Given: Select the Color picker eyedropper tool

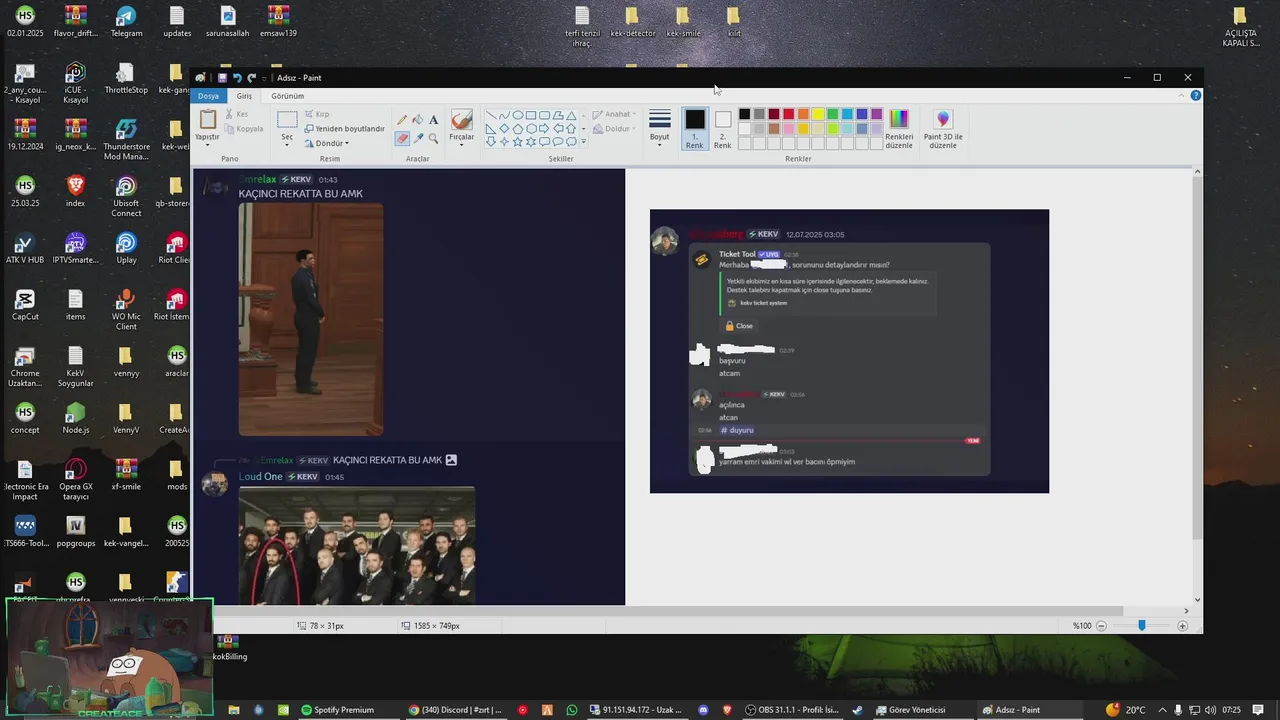Looking at the screenshot, I should click(418, 138).
